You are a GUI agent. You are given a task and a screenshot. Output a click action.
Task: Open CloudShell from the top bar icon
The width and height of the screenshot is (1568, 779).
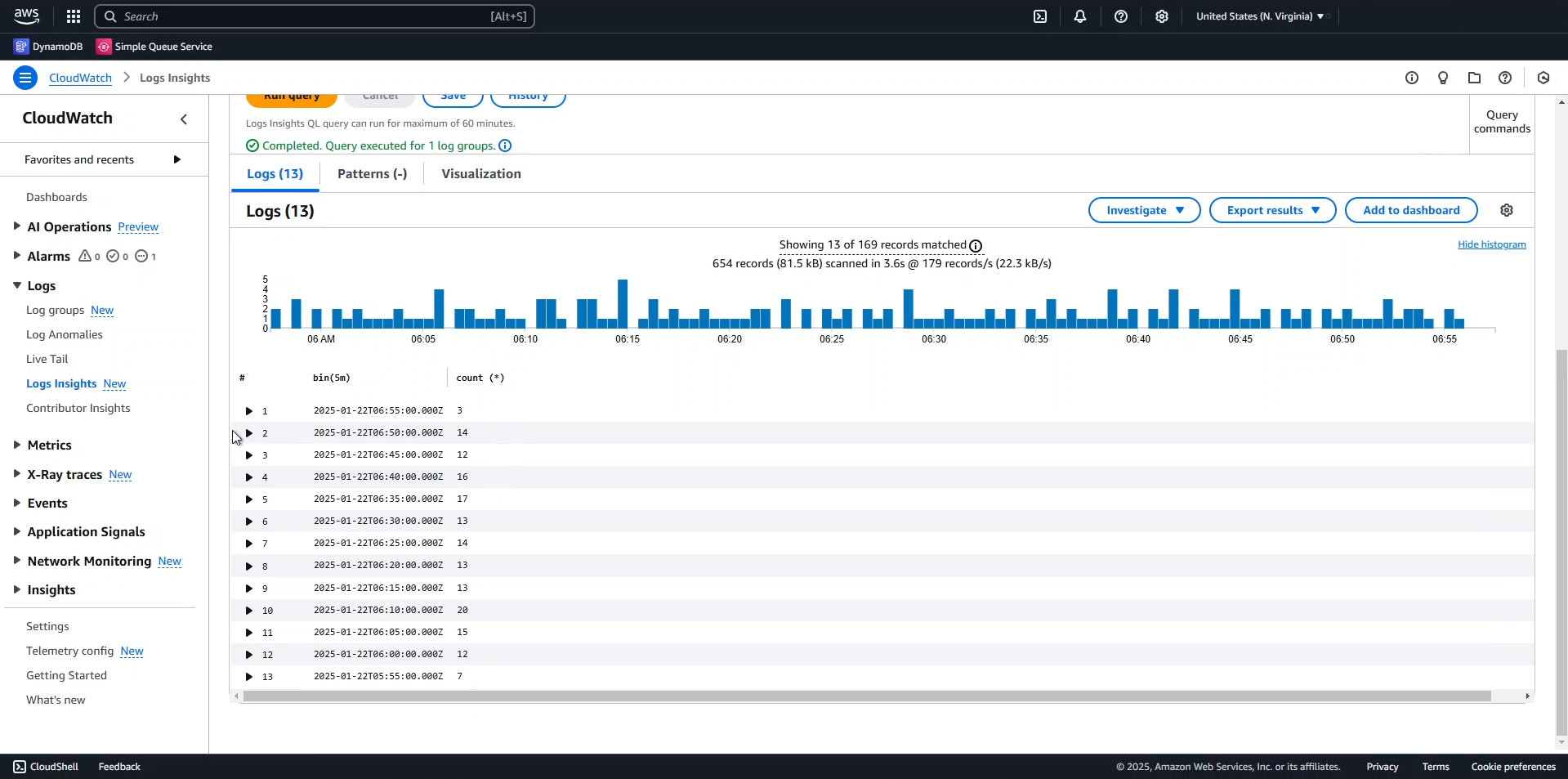click(1039, 16)
